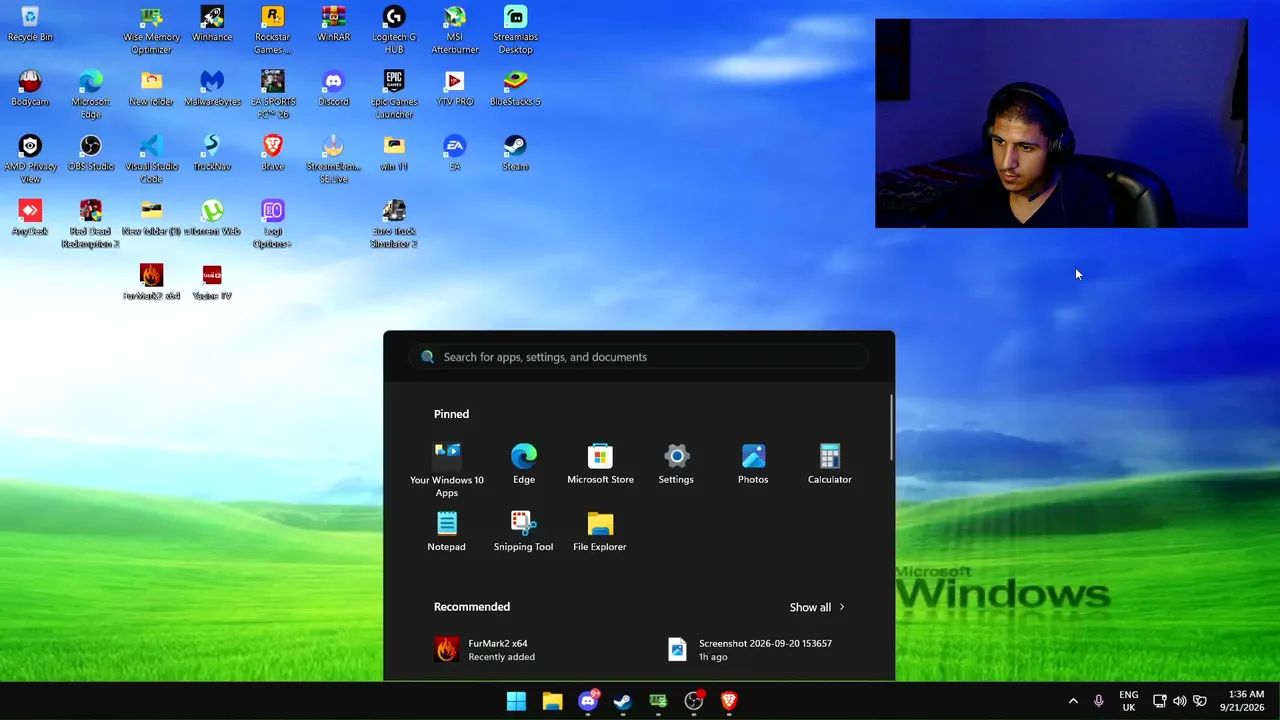Select Epic Games Launcher shortcut
This screenshot has width=1280, height=720.
394,94
